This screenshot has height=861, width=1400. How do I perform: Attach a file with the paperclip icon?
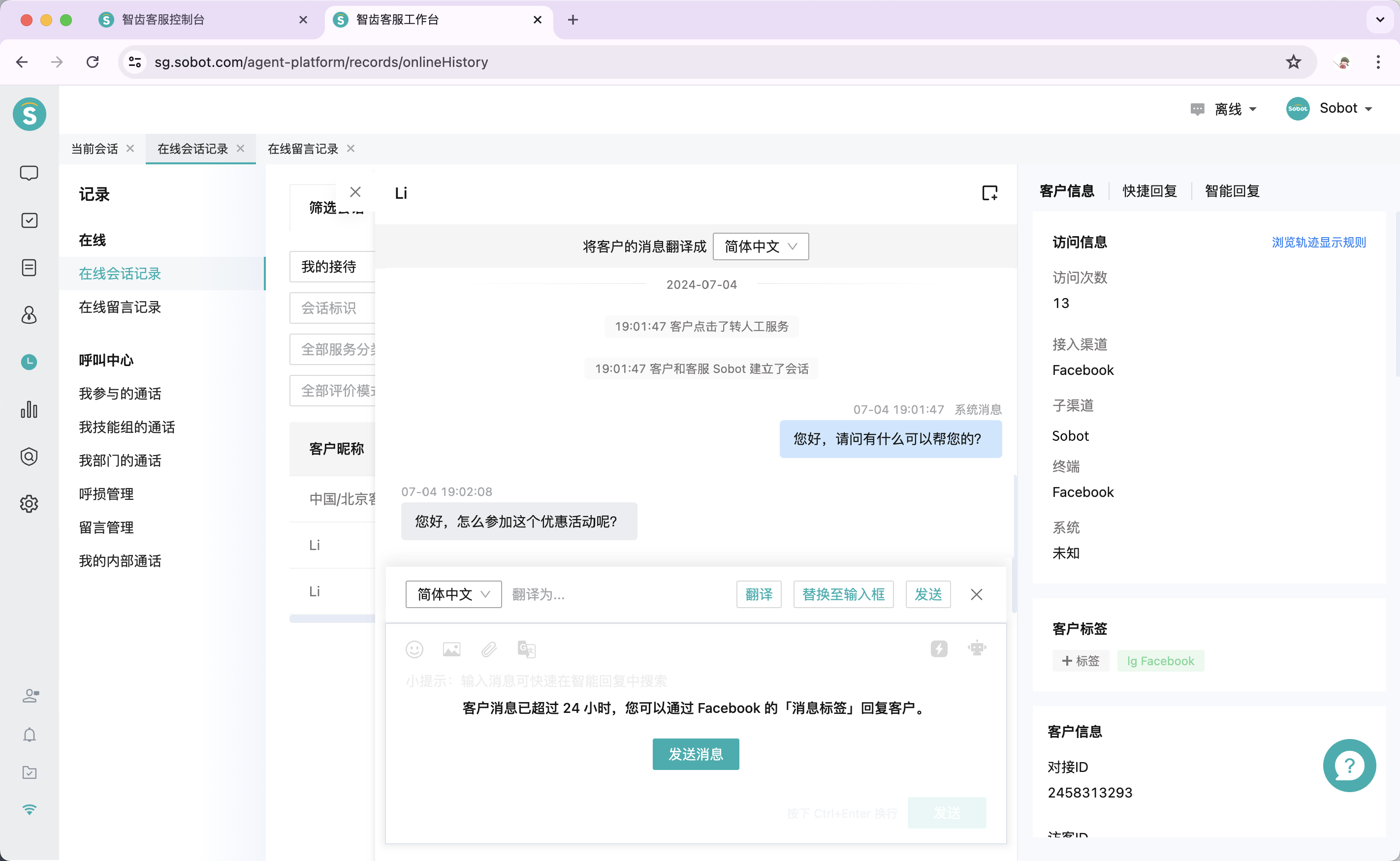489,649
